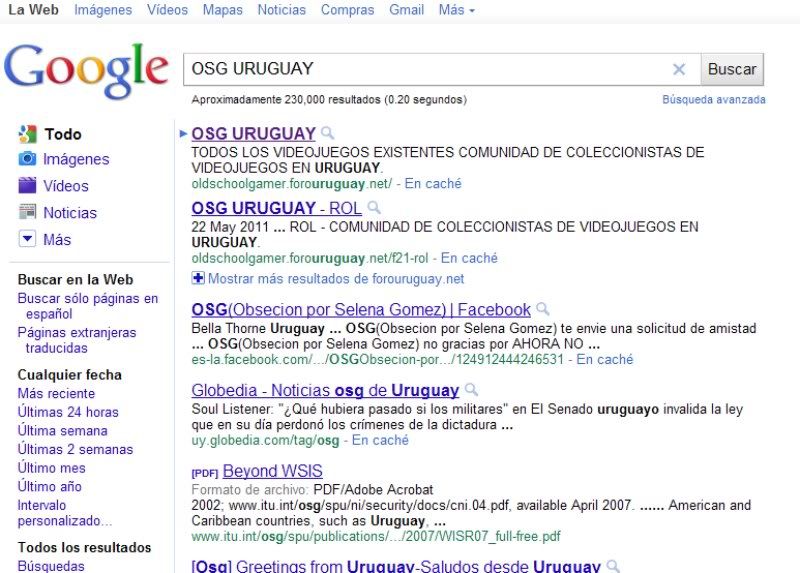Open En caché for Facebook result

(605, 359)
